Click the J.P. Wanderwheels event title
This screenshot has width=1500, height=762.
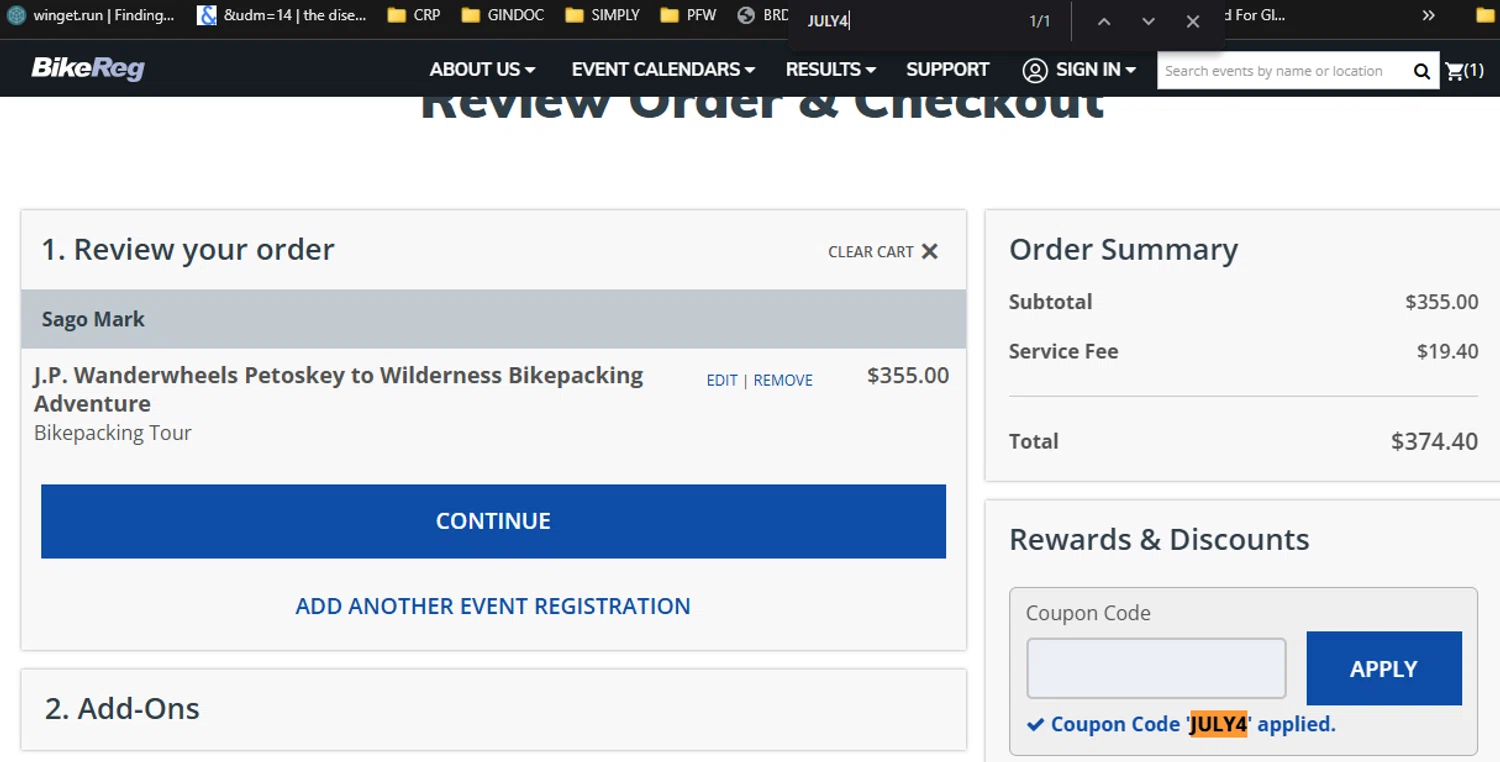point(338,389)
